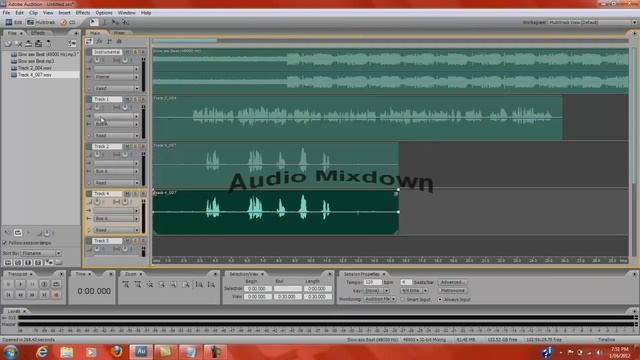
Task: Open the Window menu
Action: coord(127,13)
